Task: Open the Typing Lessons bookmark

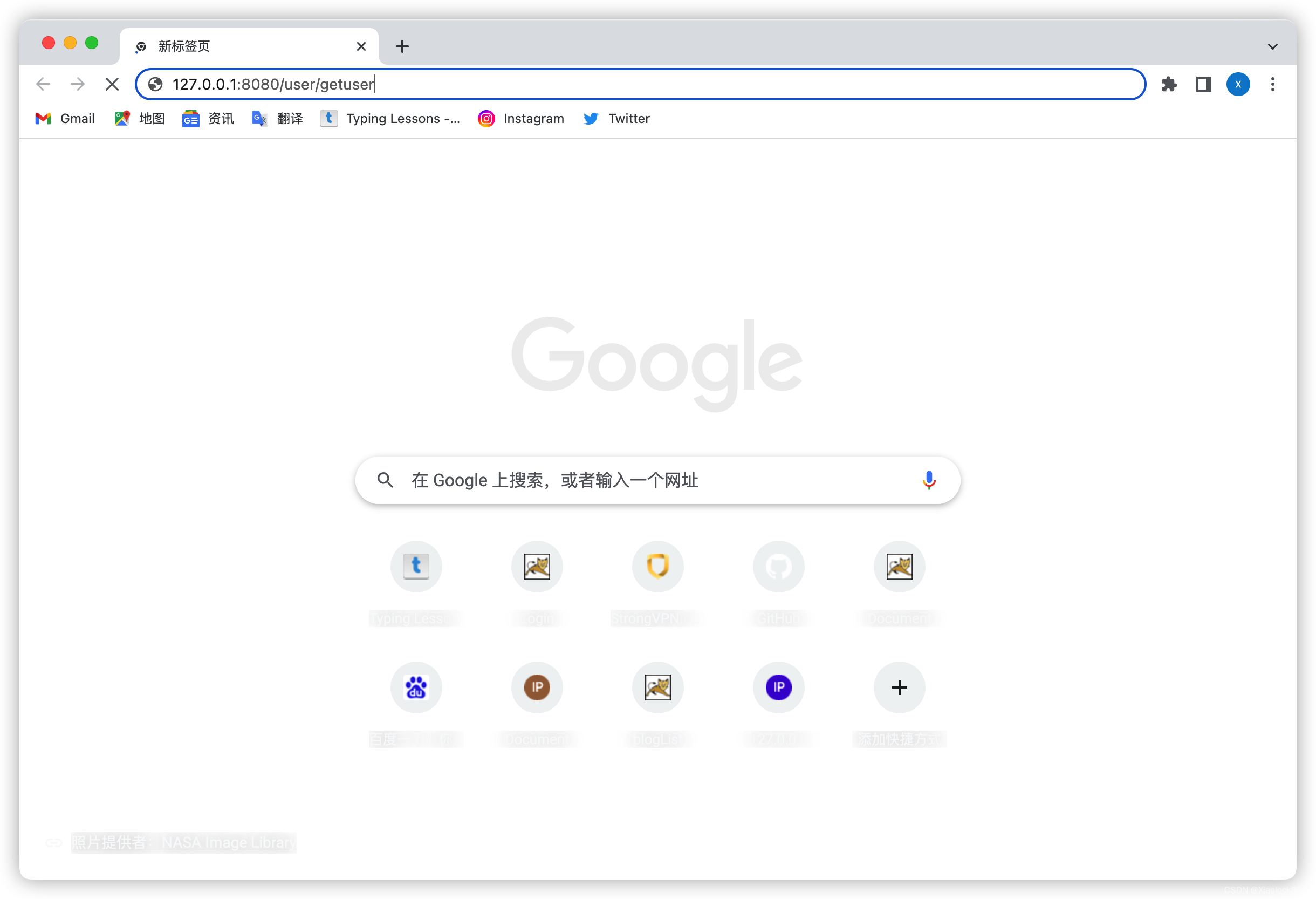Action: click(x=390, y=118)
